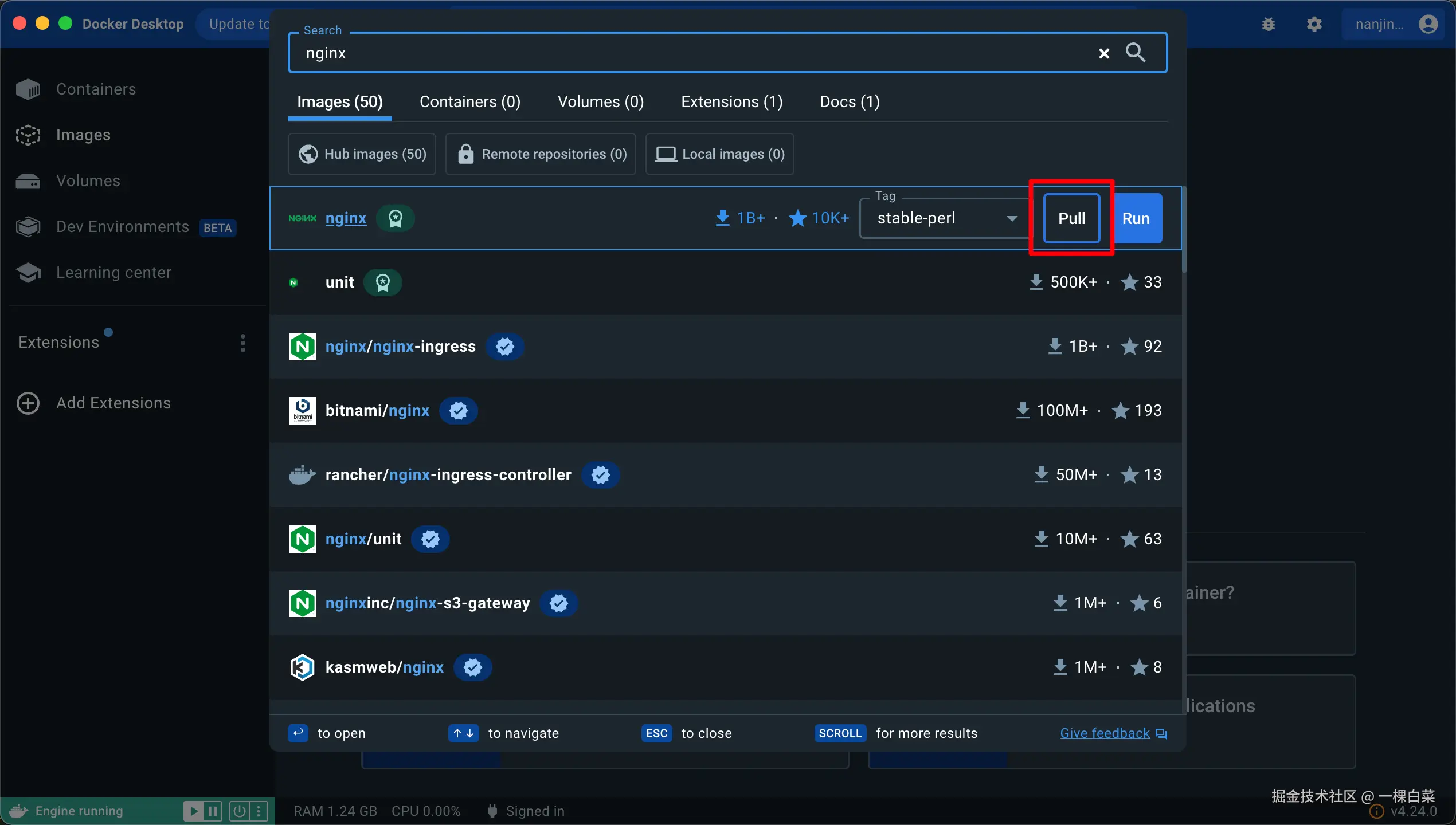Click the Pull button for nginx
1456x825 pixels.
point(1071,218)
